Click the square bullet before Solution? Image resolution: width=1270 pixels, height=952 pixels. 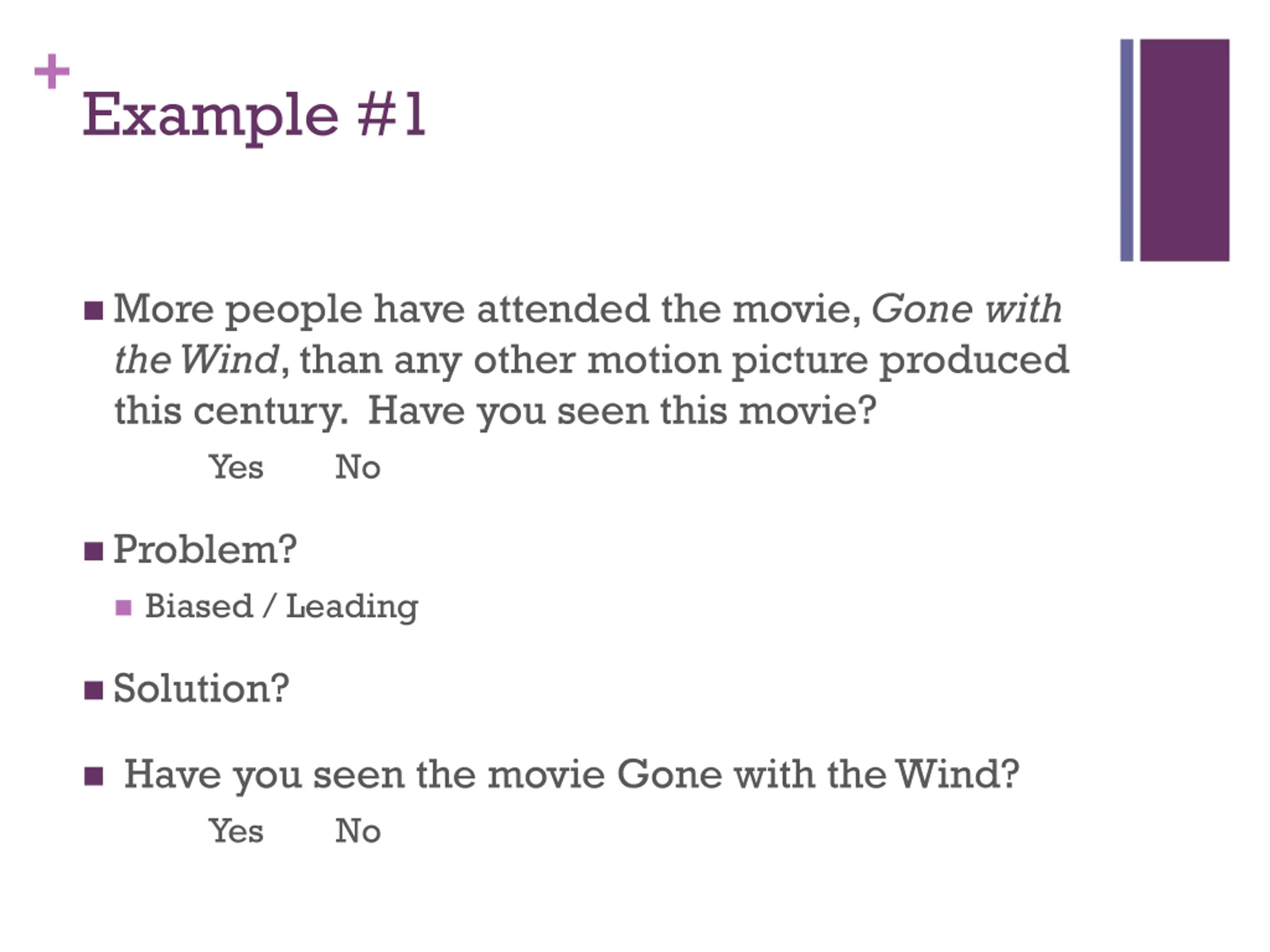(94, 690)
